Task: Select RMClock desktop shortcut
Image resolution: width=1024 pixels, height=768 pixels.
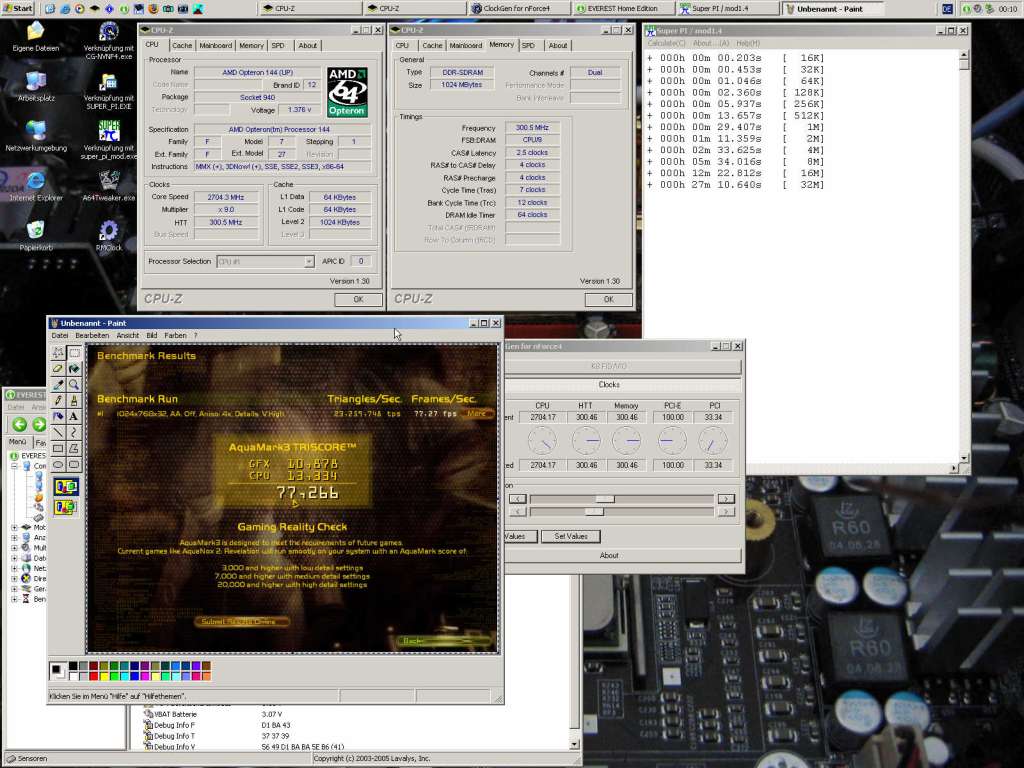Action: point(108,236)
